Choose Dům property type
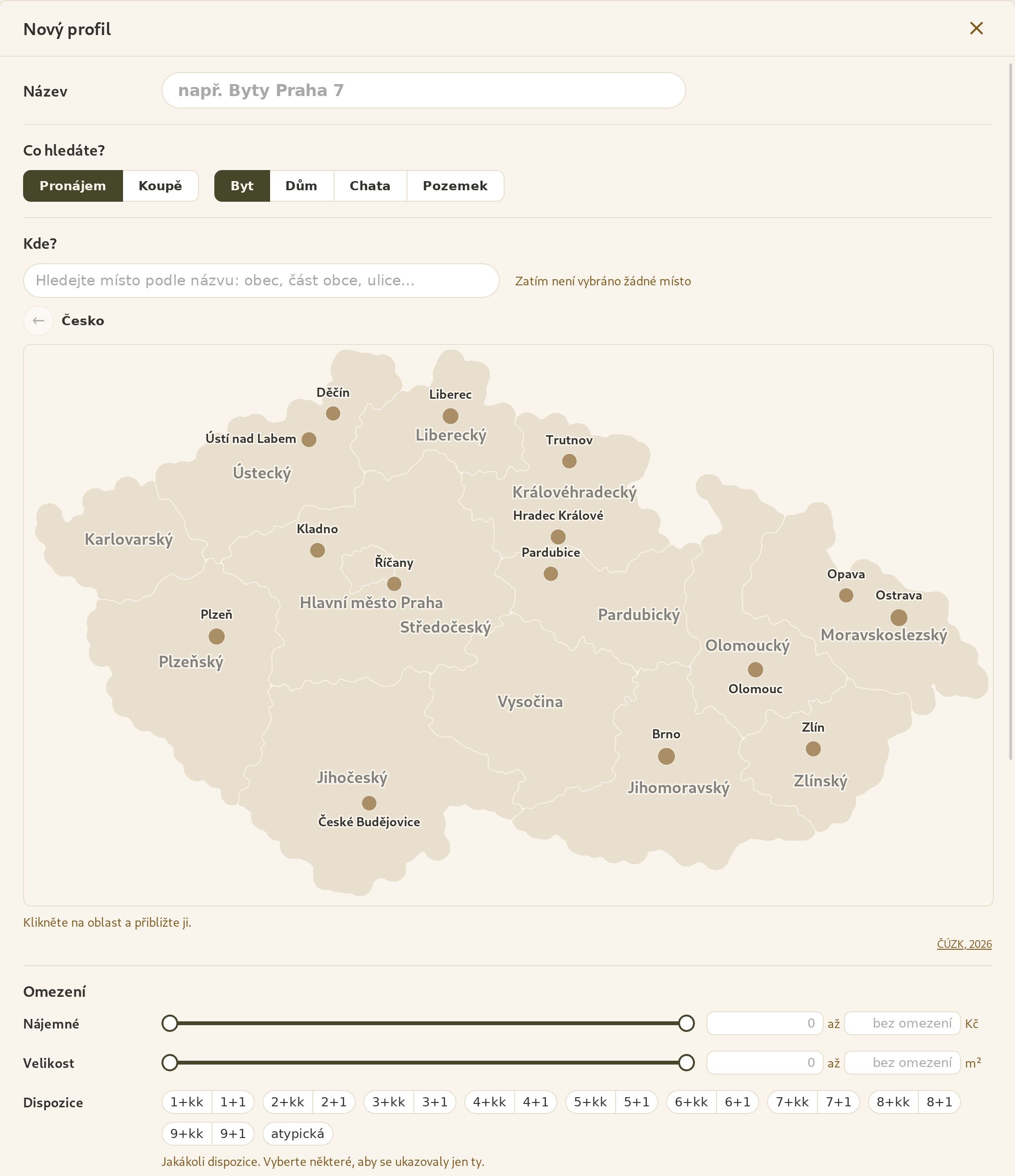This screenshot has width=1015, height=1176. [301, 185]
